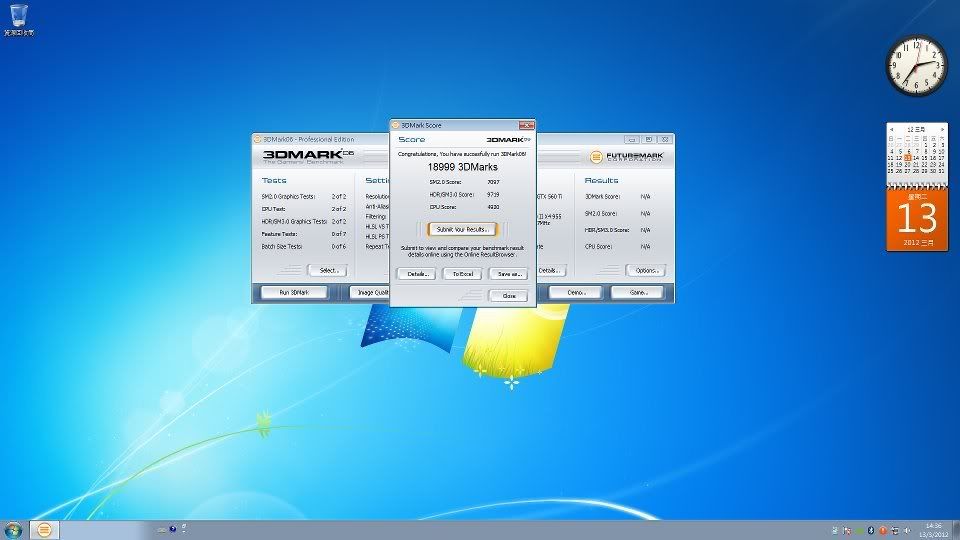960x540 pixels.
Task: Open test selection with Select button
Action: click(326, 270)
